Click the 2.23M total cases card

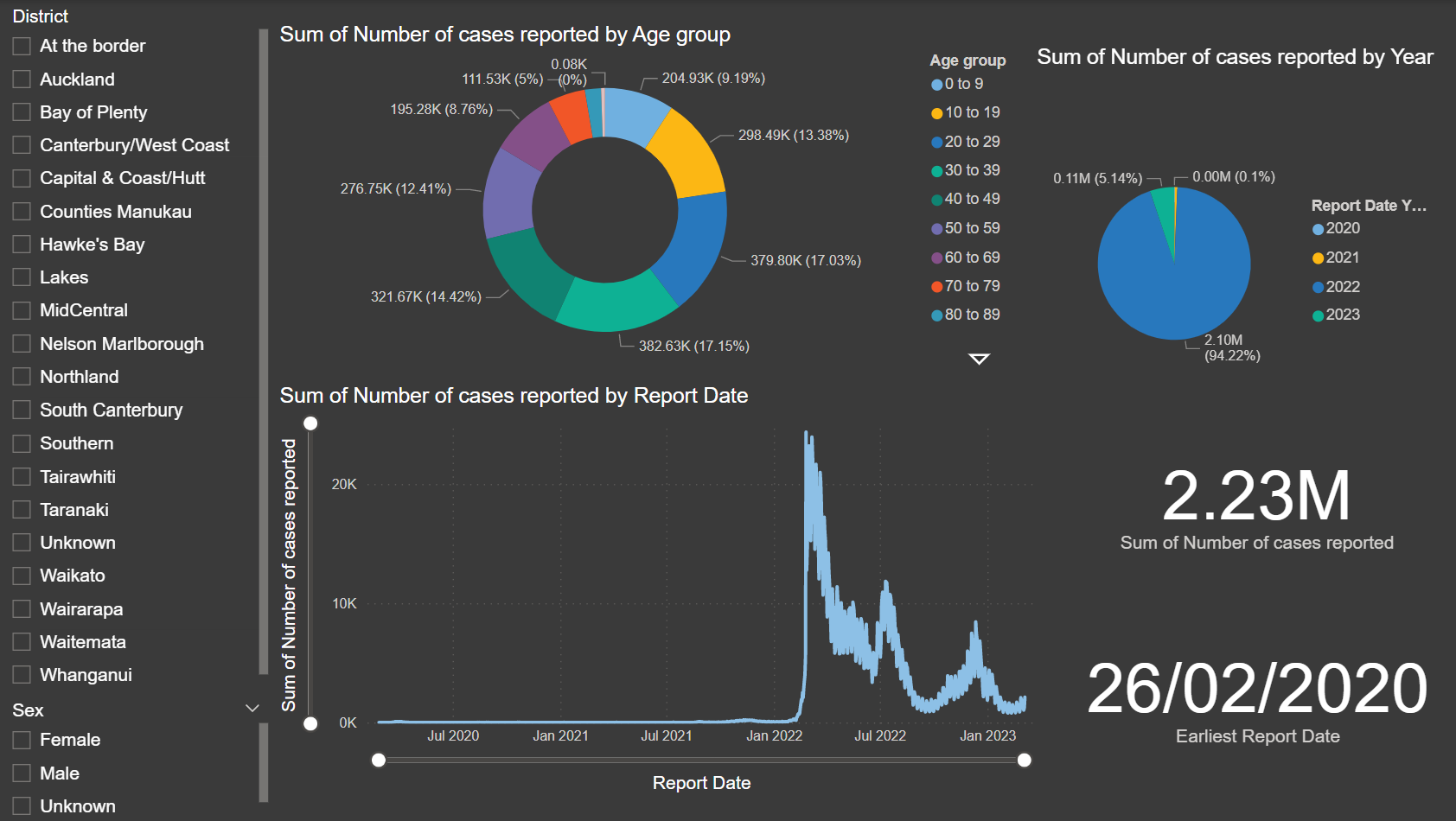coord(1256,507)
